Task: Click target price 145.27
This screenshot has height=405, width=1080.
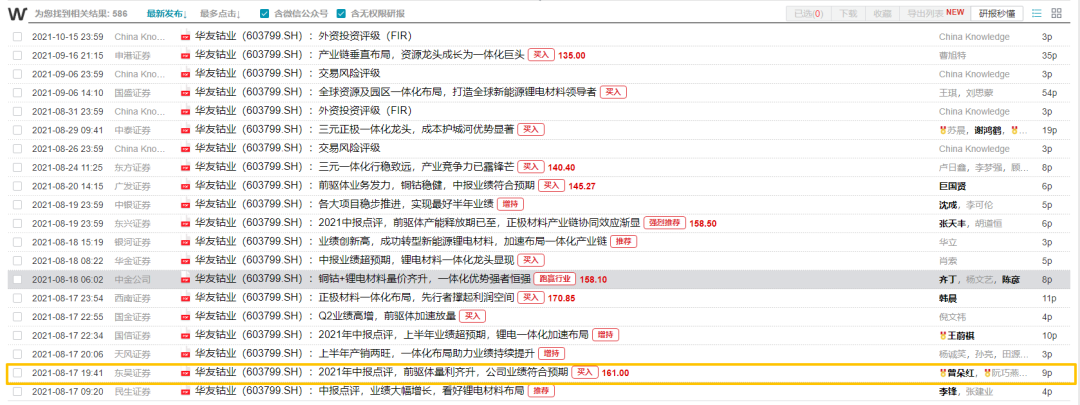Action: tap(582, 186)
